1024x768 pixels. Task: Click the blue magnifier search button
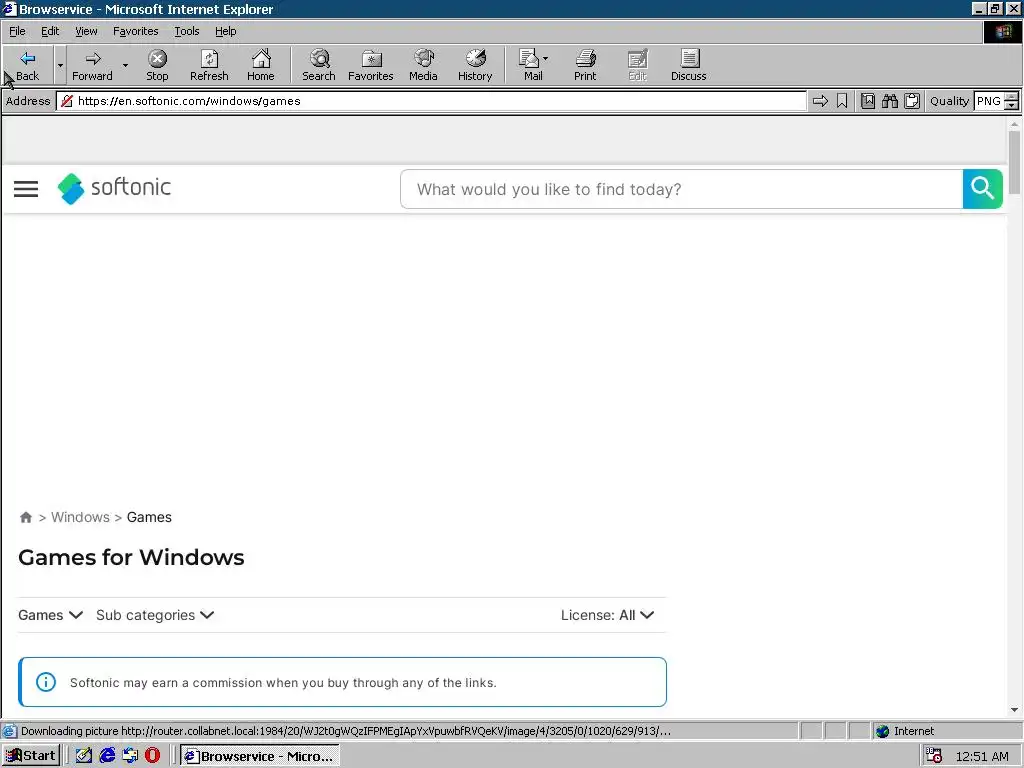(982, 189)
